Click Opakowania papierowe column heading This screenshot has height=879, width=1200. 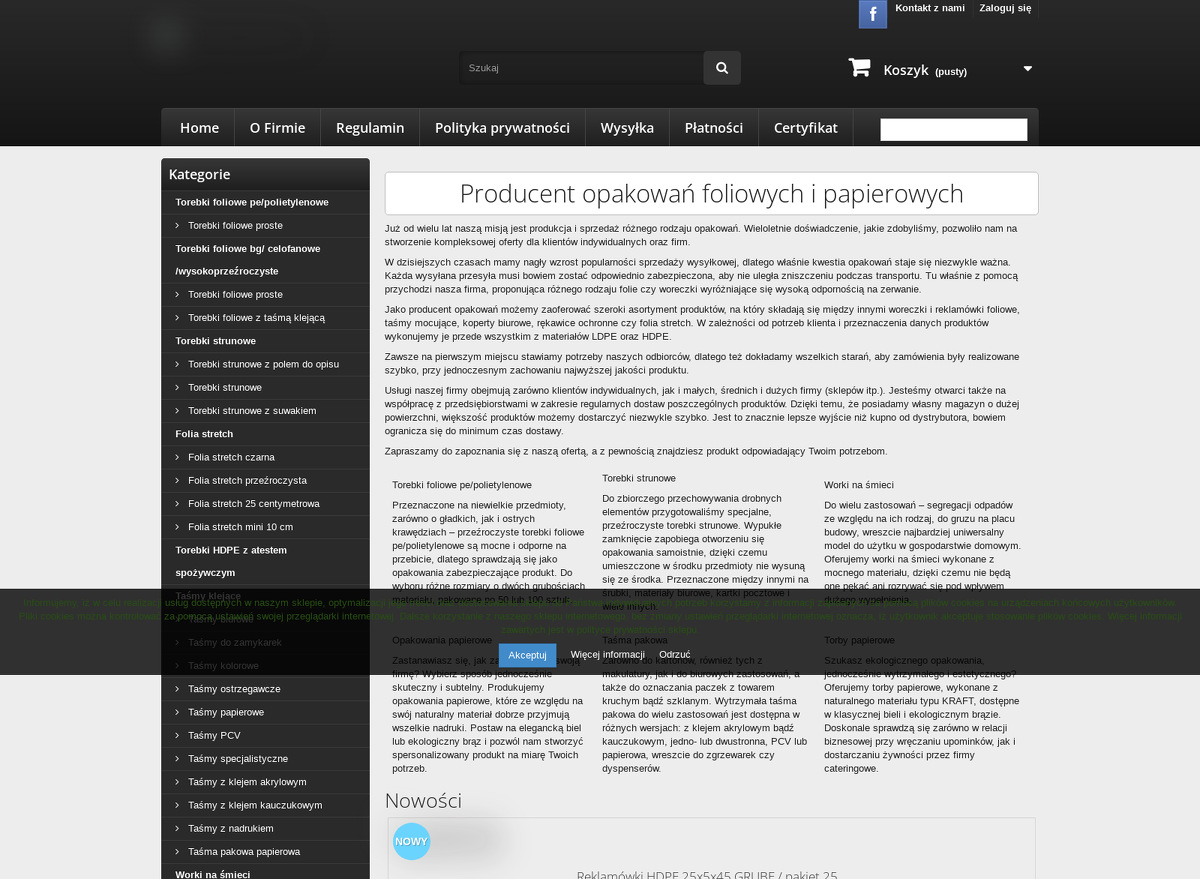pyautogui.click(x=442, y=639)
